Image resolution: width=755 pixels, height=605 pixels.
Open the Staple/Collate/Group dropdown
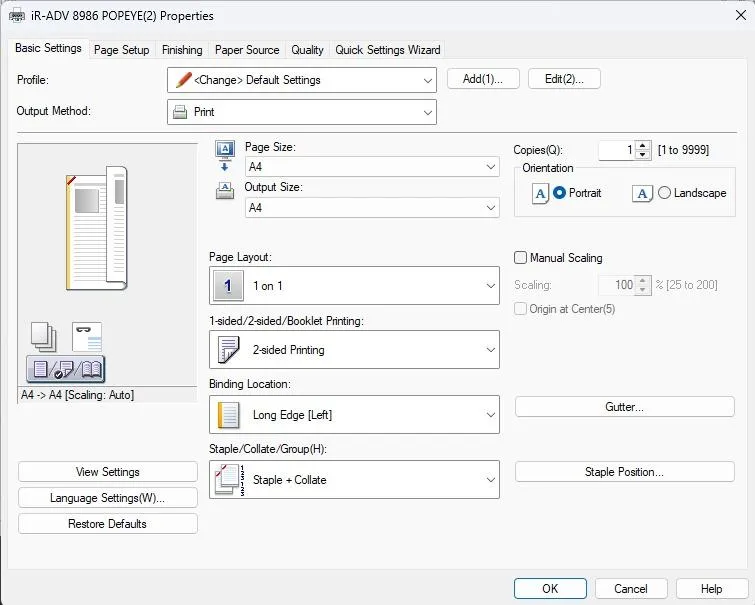(x=354, y=480)
